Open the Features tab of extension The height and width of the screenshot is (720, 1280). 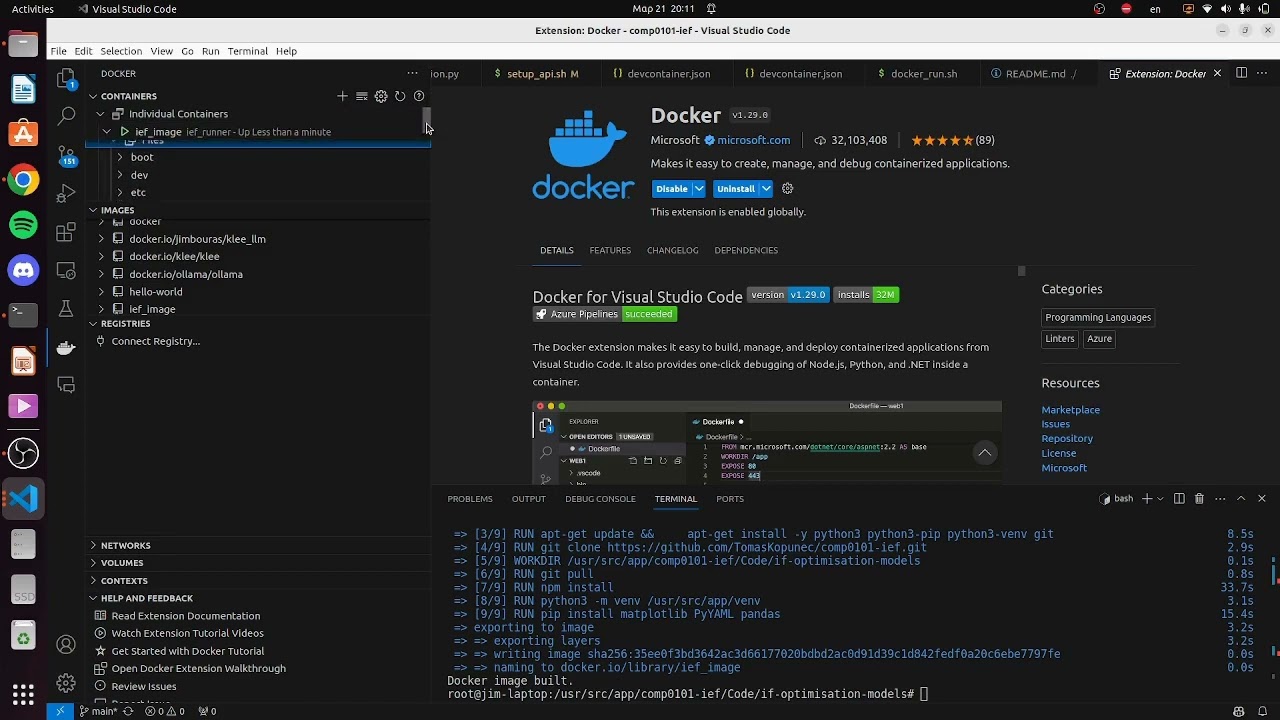pyautogui.click(x=610, y=250)
